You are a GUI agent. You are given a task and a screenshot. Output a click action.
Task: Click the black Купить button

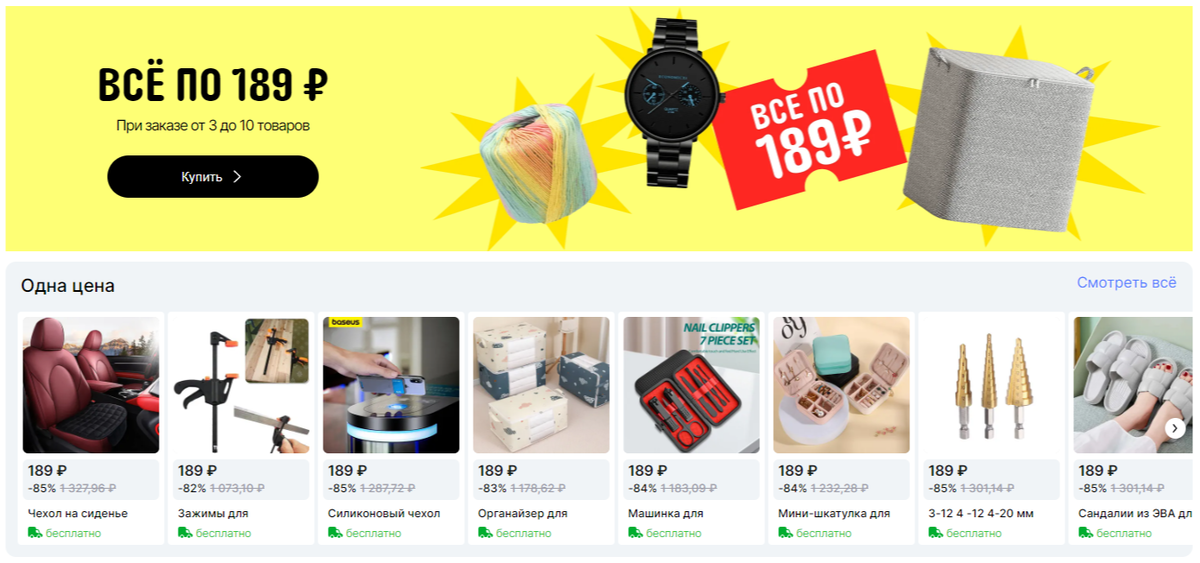(x=213, y=177)
